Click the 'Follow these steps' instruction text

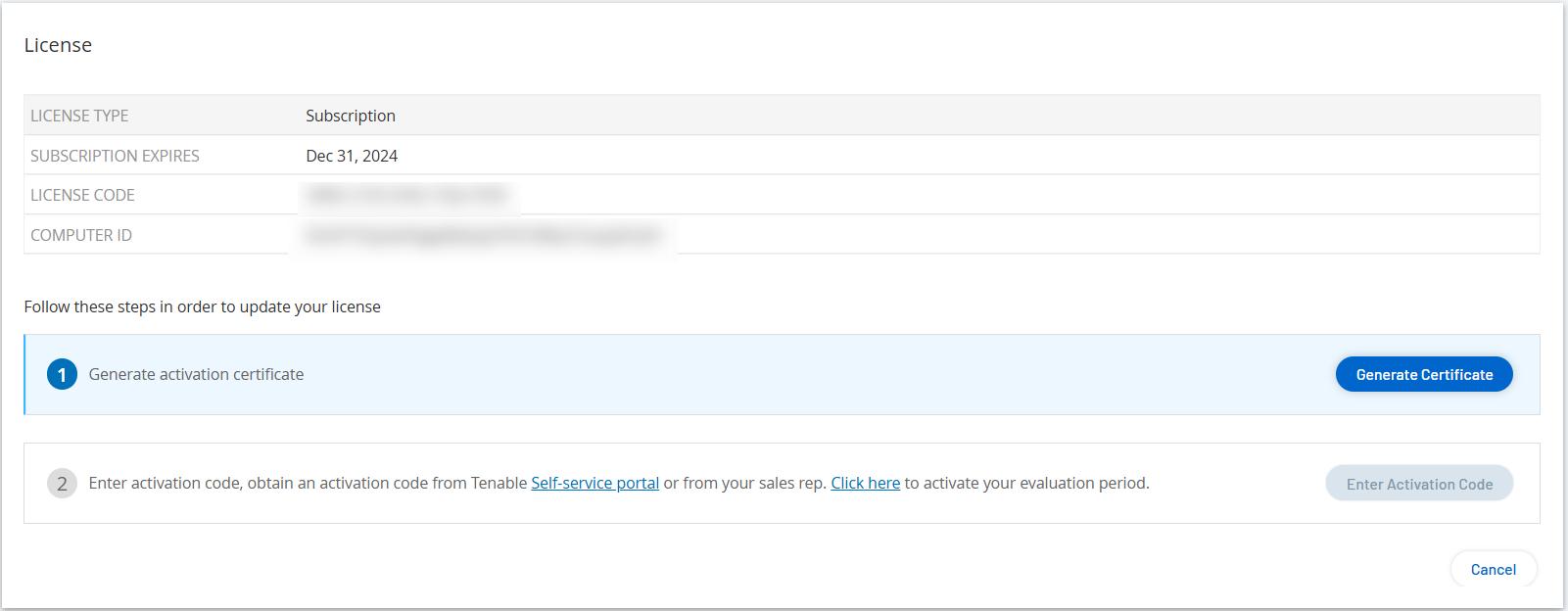pos(202,306)
